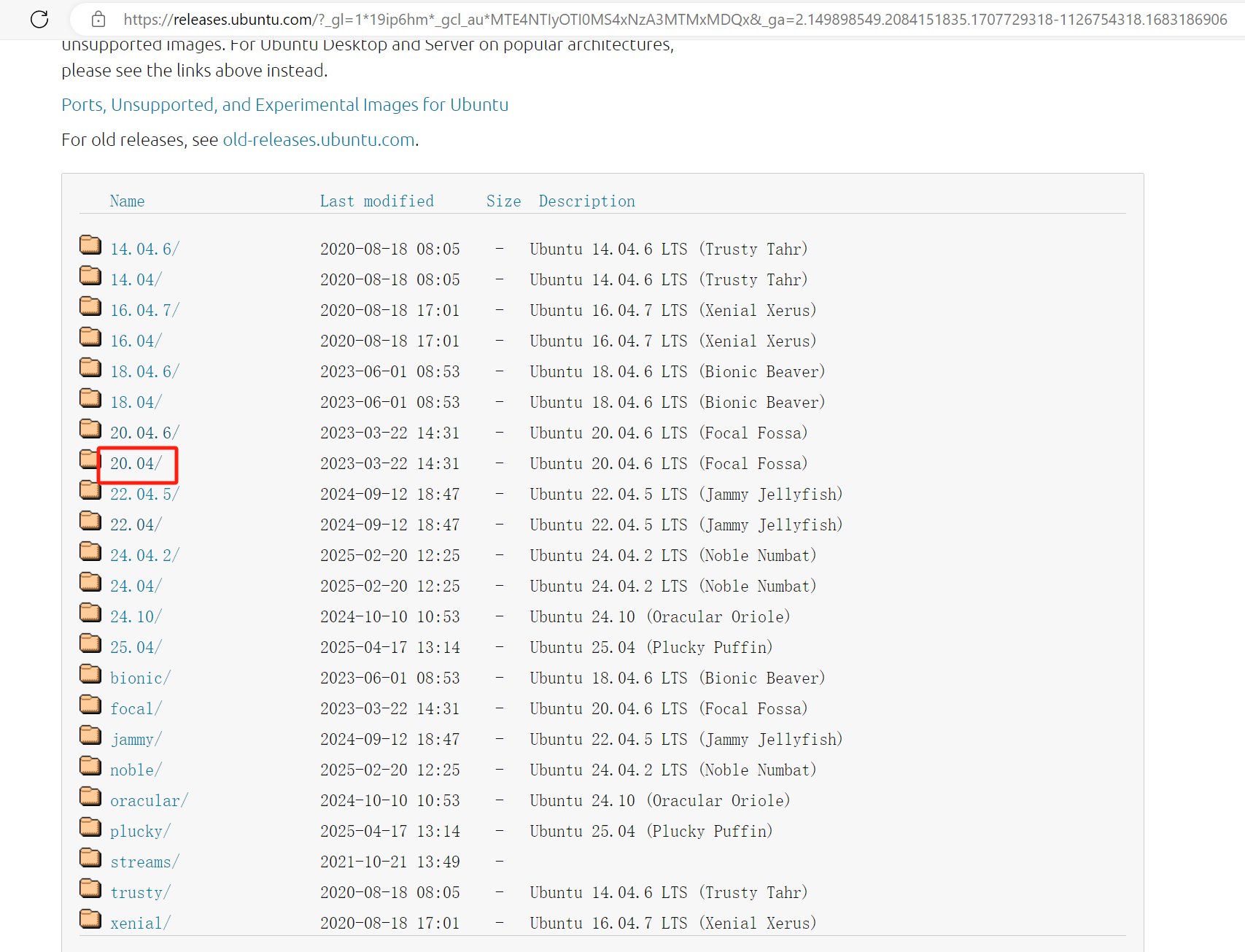1245x952 pixels.
Task: Click the folder icon for trusty/
Action: tap(90, 888)
